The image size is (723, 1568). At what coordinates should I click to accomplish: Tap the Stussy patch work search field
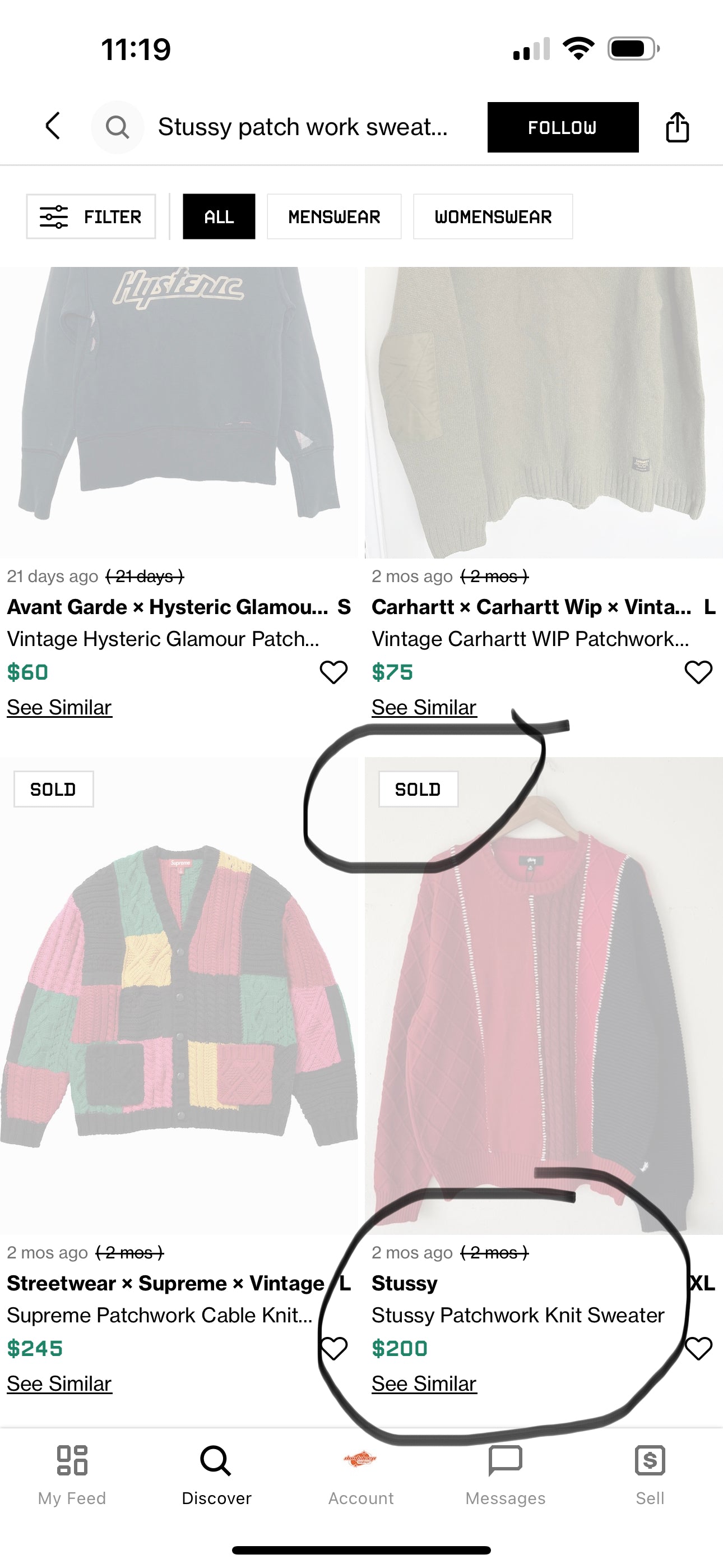coord(303,127)
